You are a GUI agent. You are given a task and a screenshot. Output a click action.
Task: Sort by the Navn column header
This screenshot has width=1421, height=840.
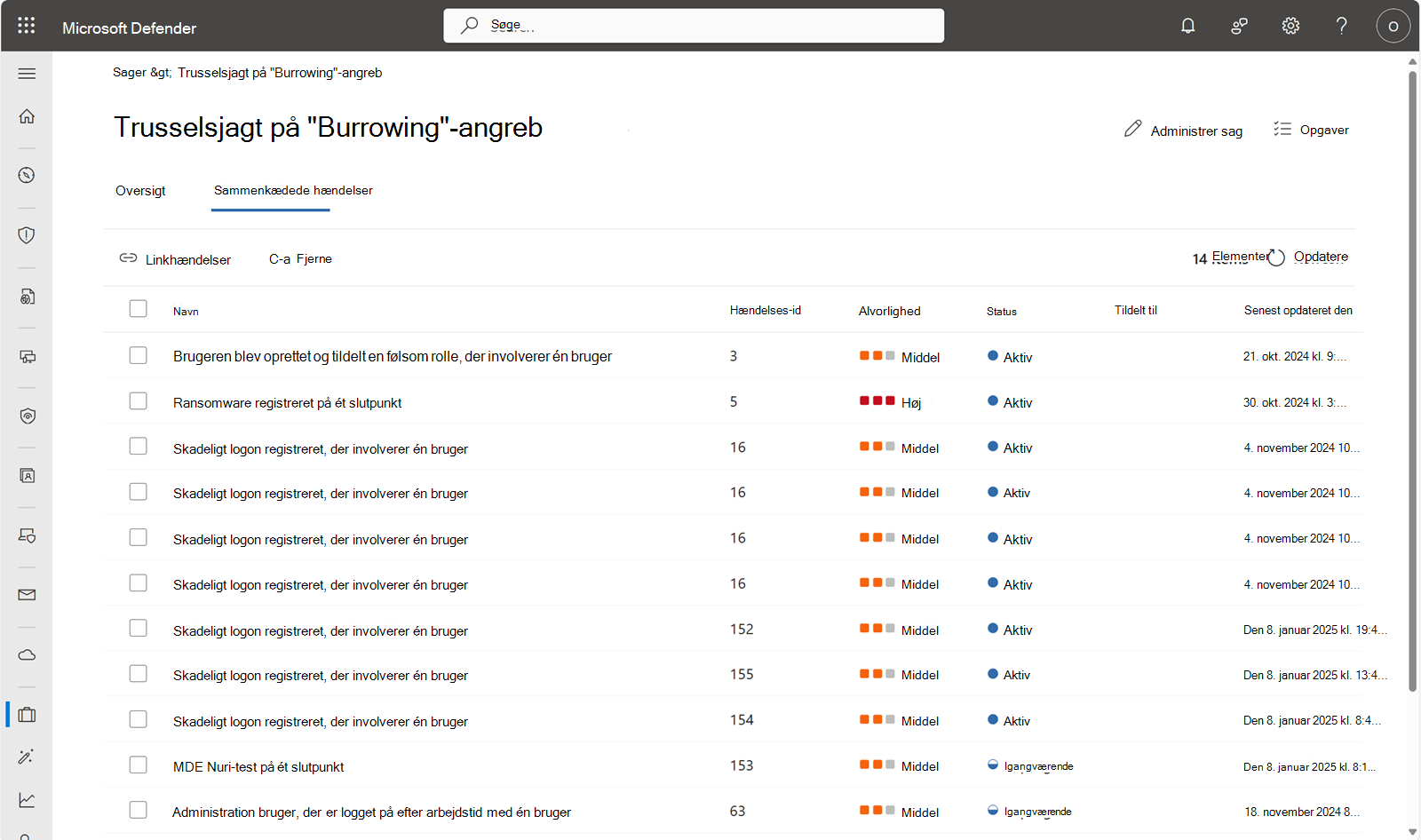pyautogui.click(x=186, y=312)
